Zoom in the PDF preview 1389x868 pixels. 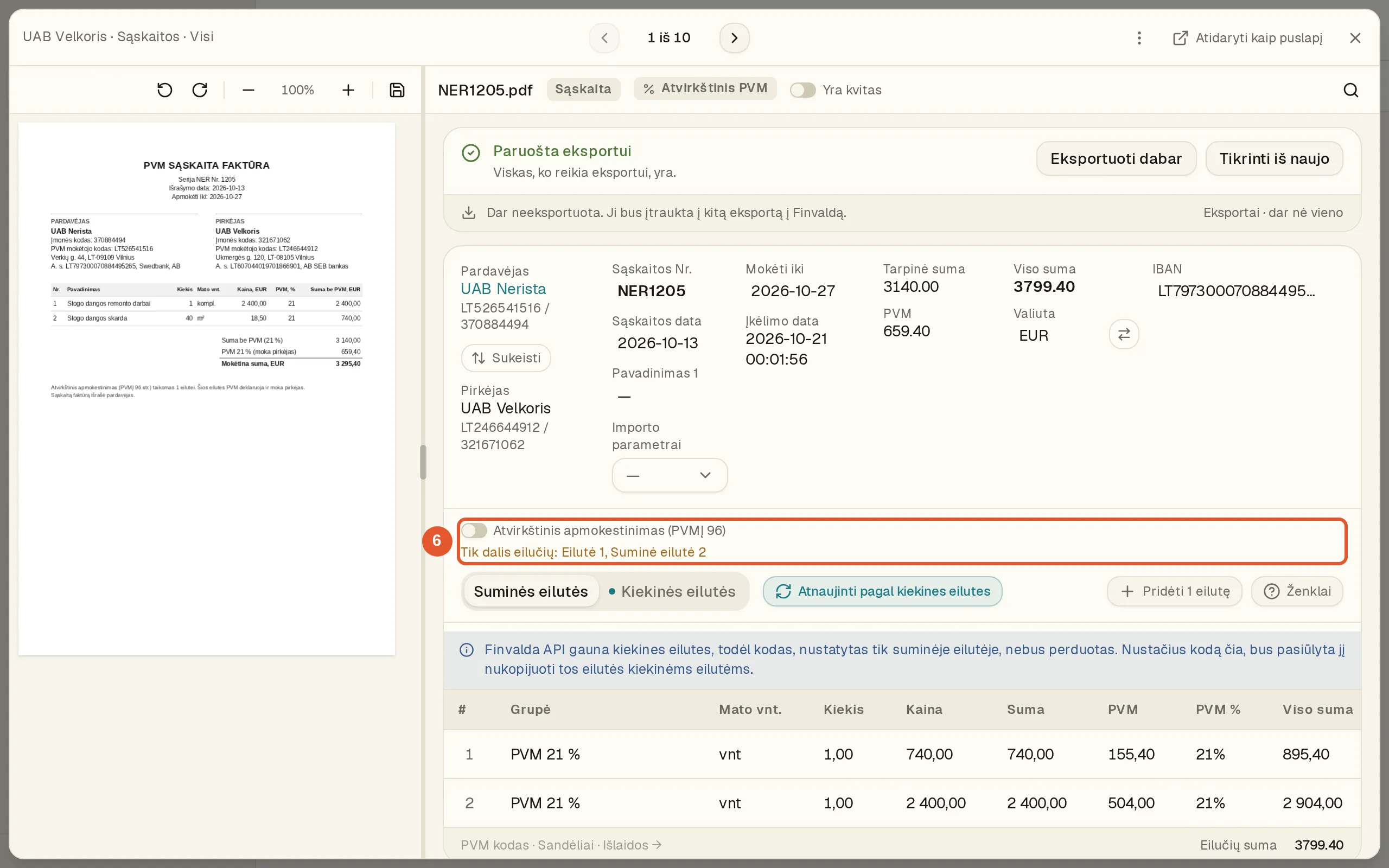(348, 90)
